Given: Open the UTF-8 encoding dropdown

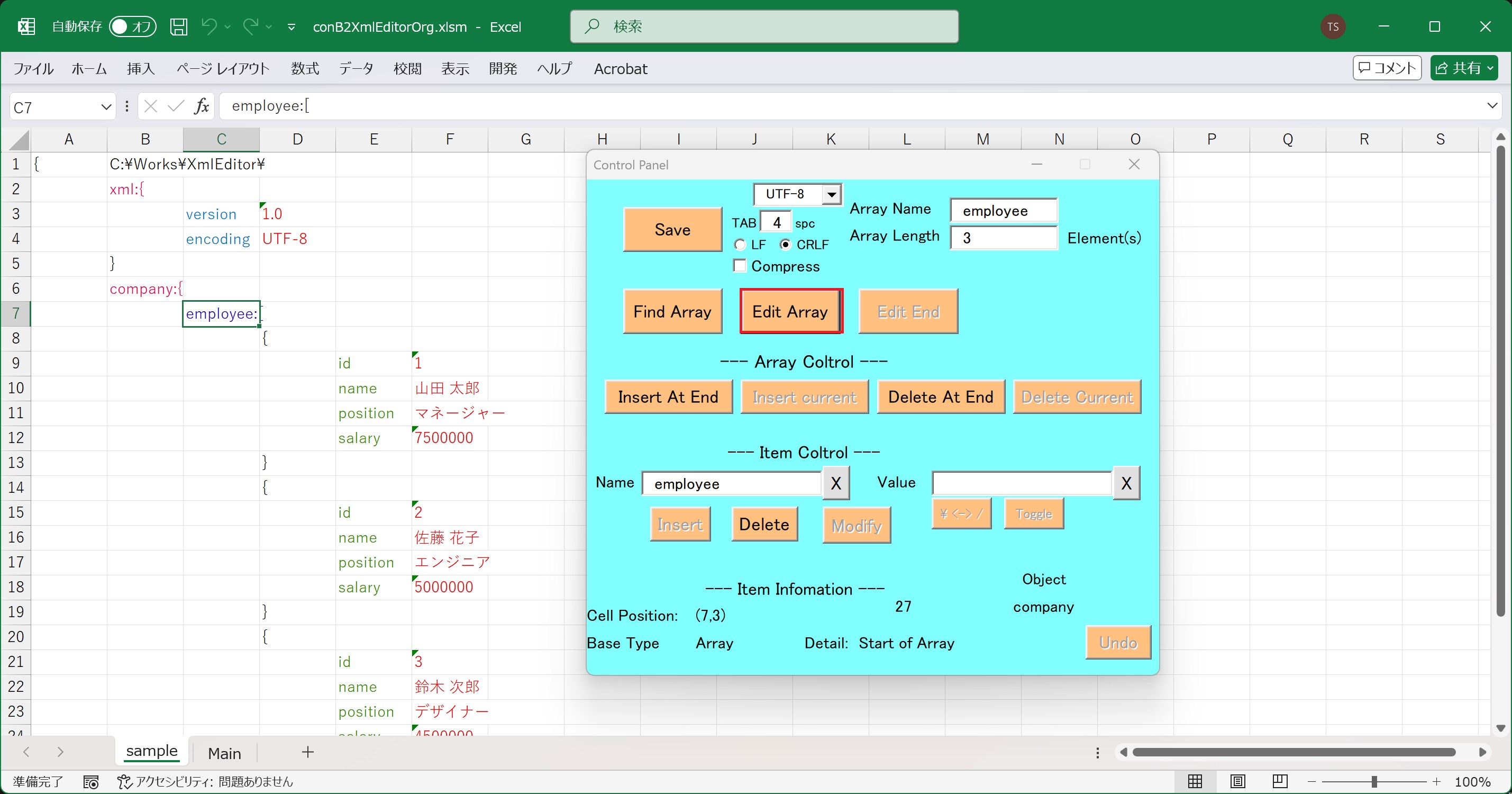Looking at the screenshot, I should point(831,194).
